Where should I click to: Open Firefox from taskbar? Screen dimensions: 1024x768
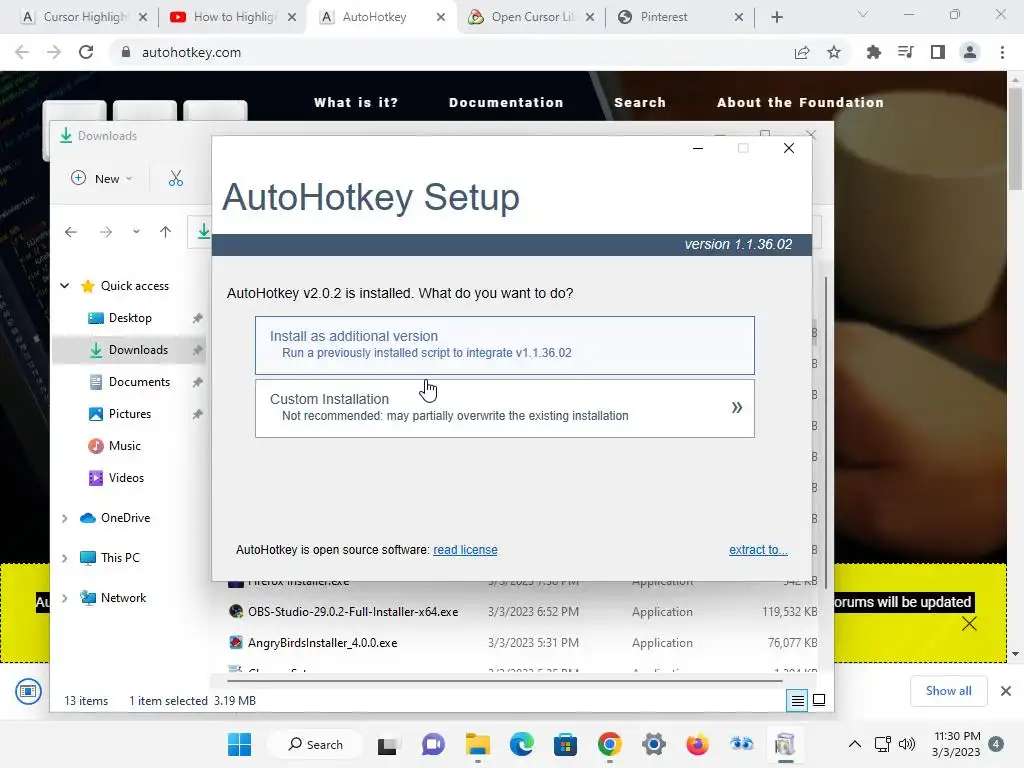697,744
